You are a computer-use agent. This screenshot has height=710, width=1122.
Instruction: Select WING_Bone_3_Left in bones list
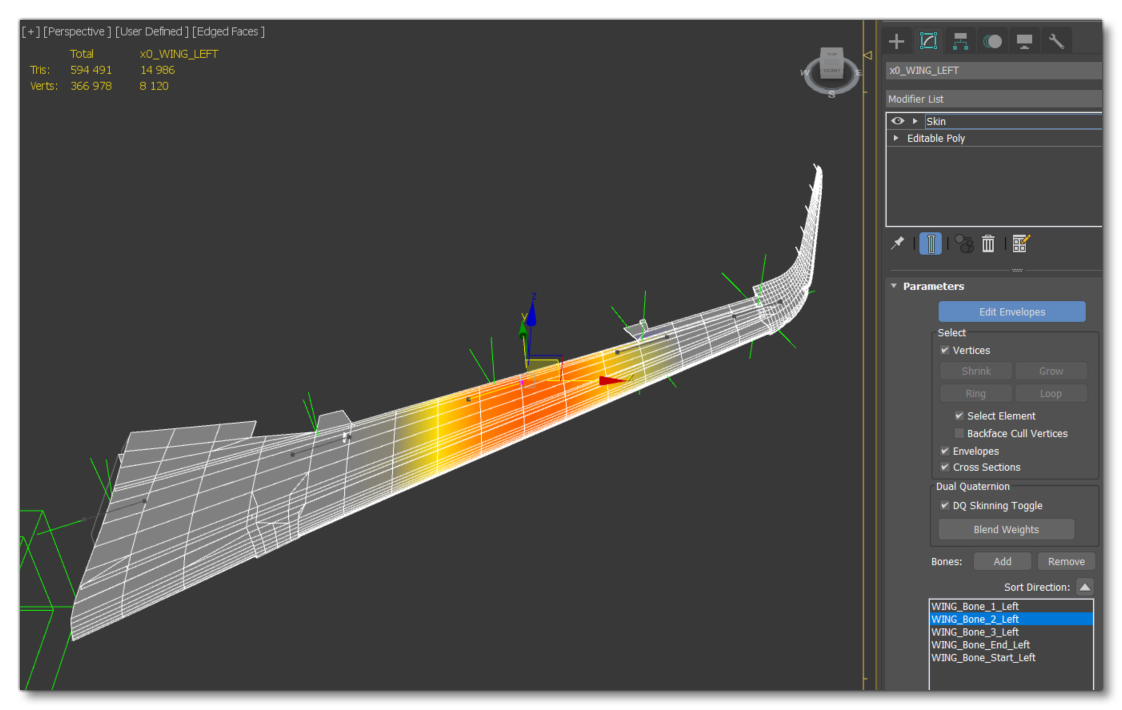975,632
